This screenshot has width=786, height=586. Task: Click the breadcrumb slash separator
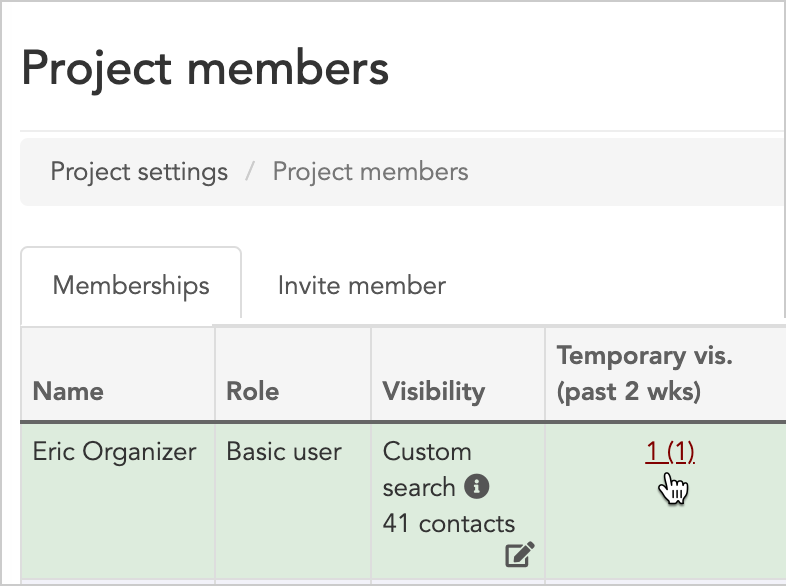250,171
